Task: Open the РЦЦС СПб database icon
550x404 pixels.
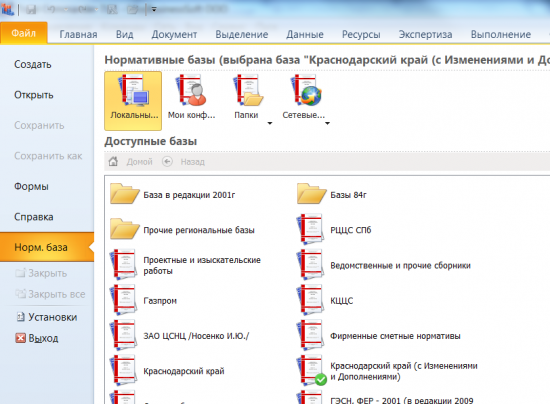Action: 310,230
